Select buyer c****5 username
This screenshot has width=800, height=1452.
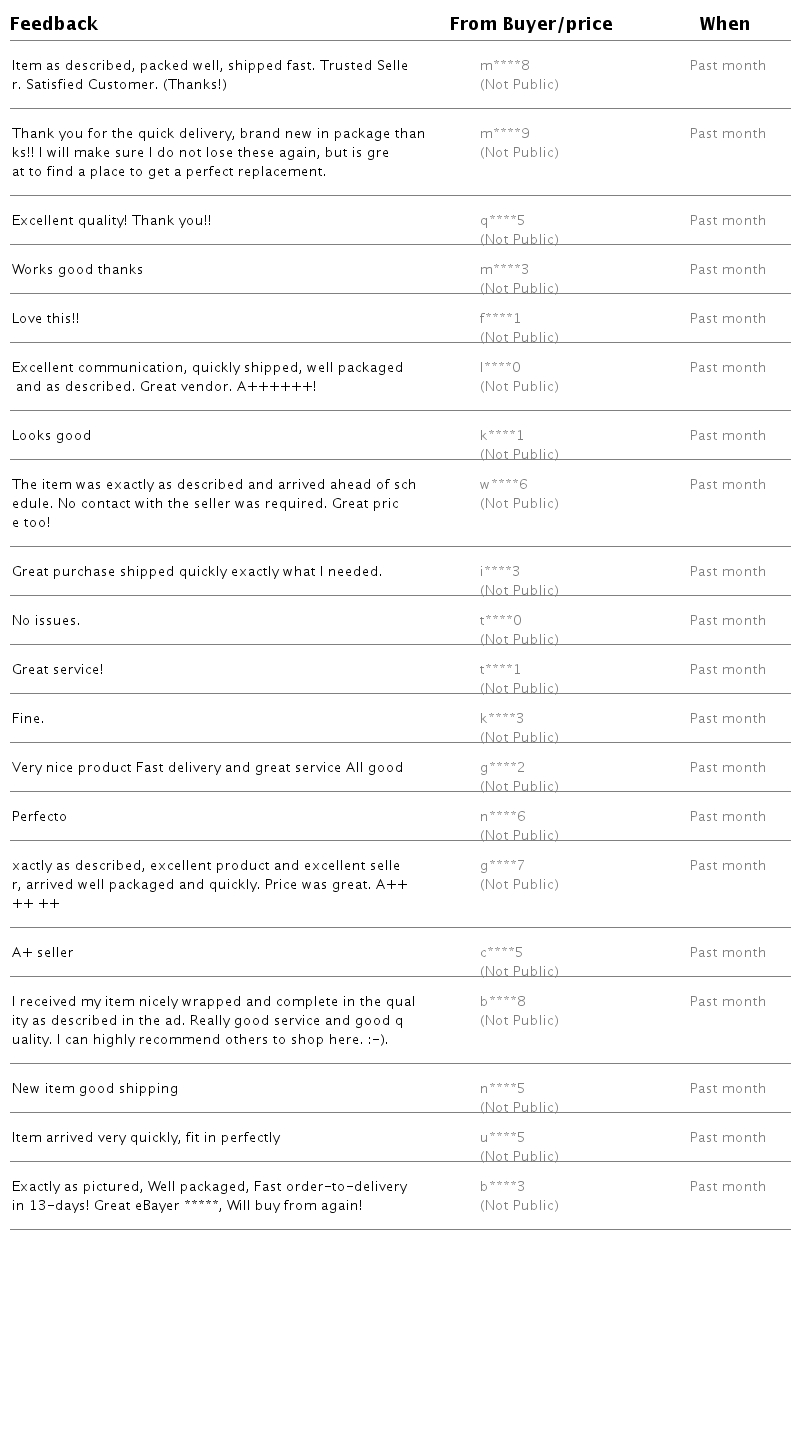click(x=501, y=953)
